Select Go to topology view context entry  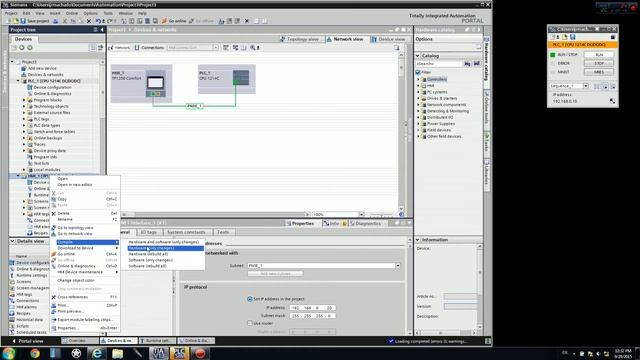(85, 228)
